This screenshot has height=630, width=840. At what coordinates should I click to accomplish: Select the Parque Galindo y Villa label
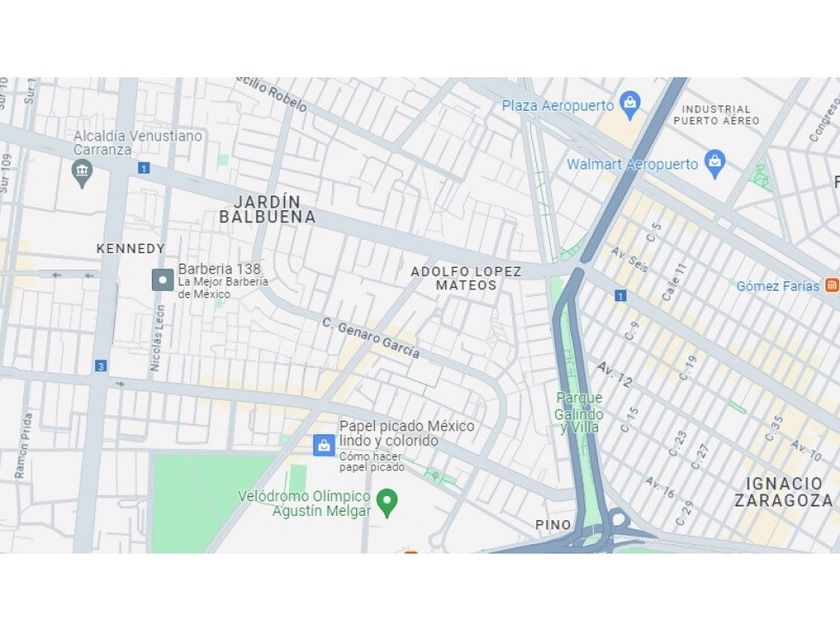pyautogui.click(x=579, y=412)
